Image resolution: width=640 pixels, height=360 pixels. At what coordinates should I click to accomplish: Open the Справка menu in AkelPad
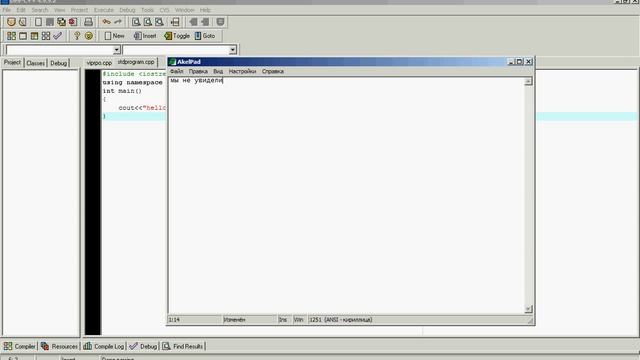pos(273,71)
